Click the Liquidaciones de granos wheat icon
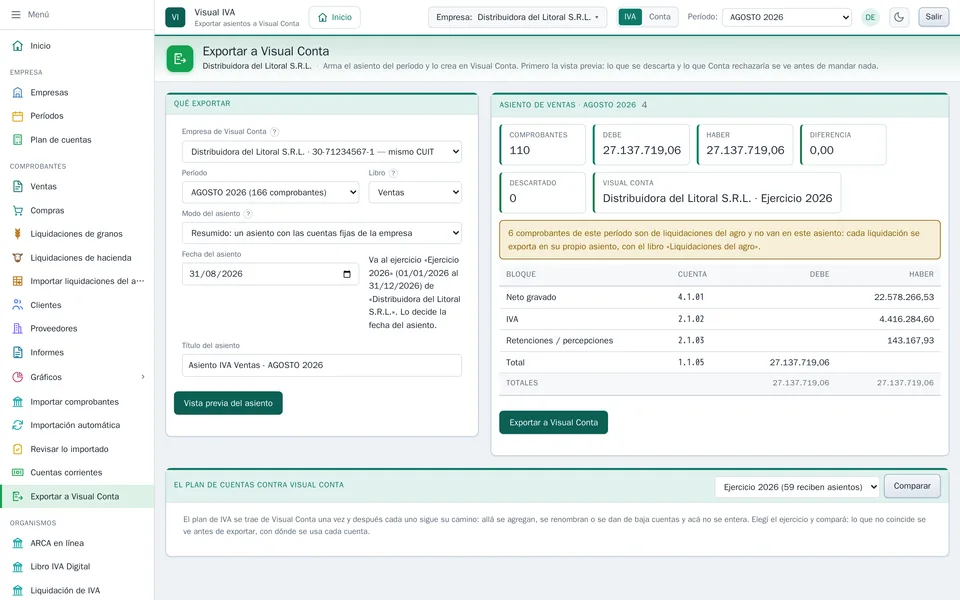Image resolution: width=960 pixels, height=600 pixels. coord(18,234)
